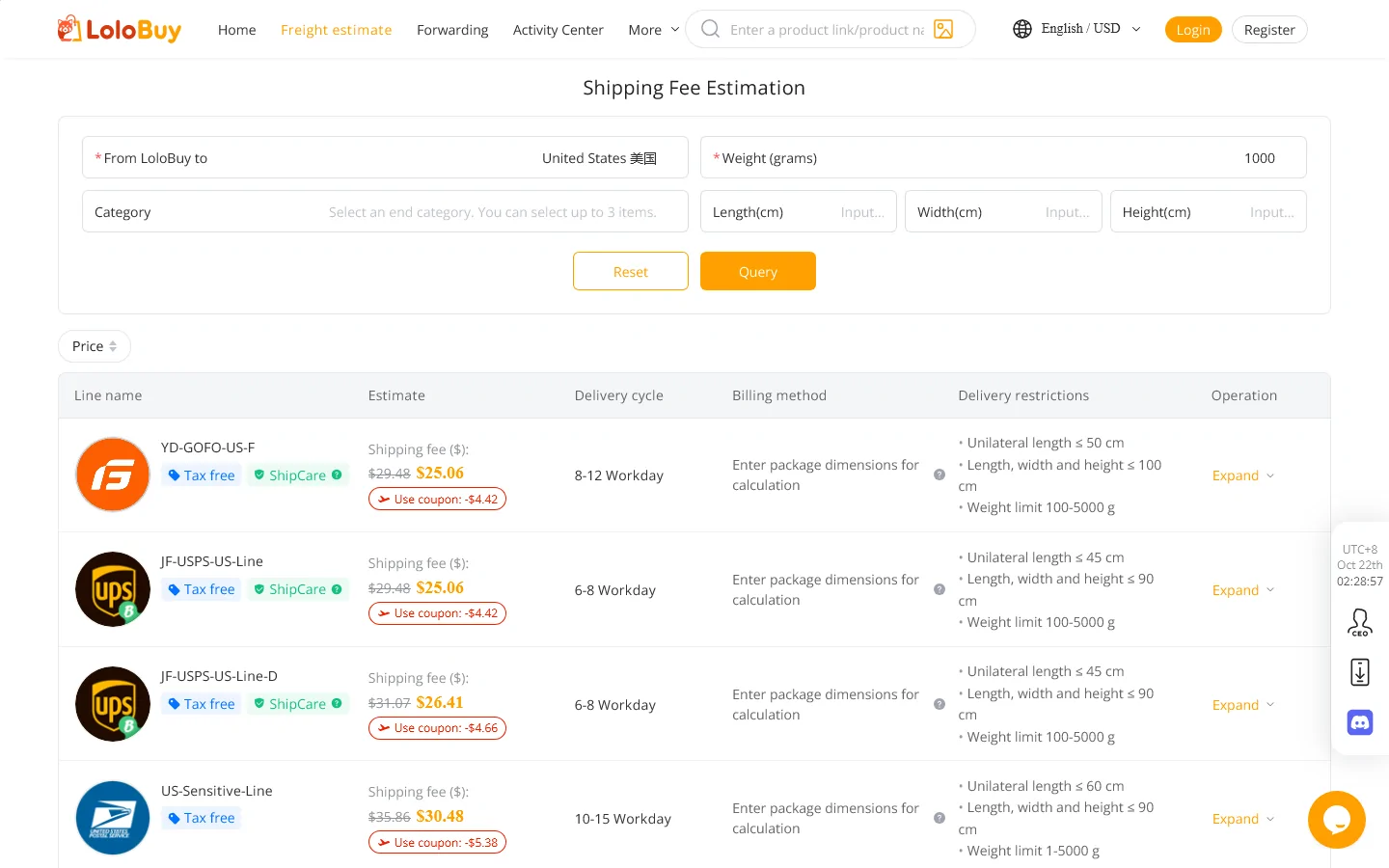Open the Discord icon
The width and height of the screenshot is (1389, 868).
click(1360, 722)
